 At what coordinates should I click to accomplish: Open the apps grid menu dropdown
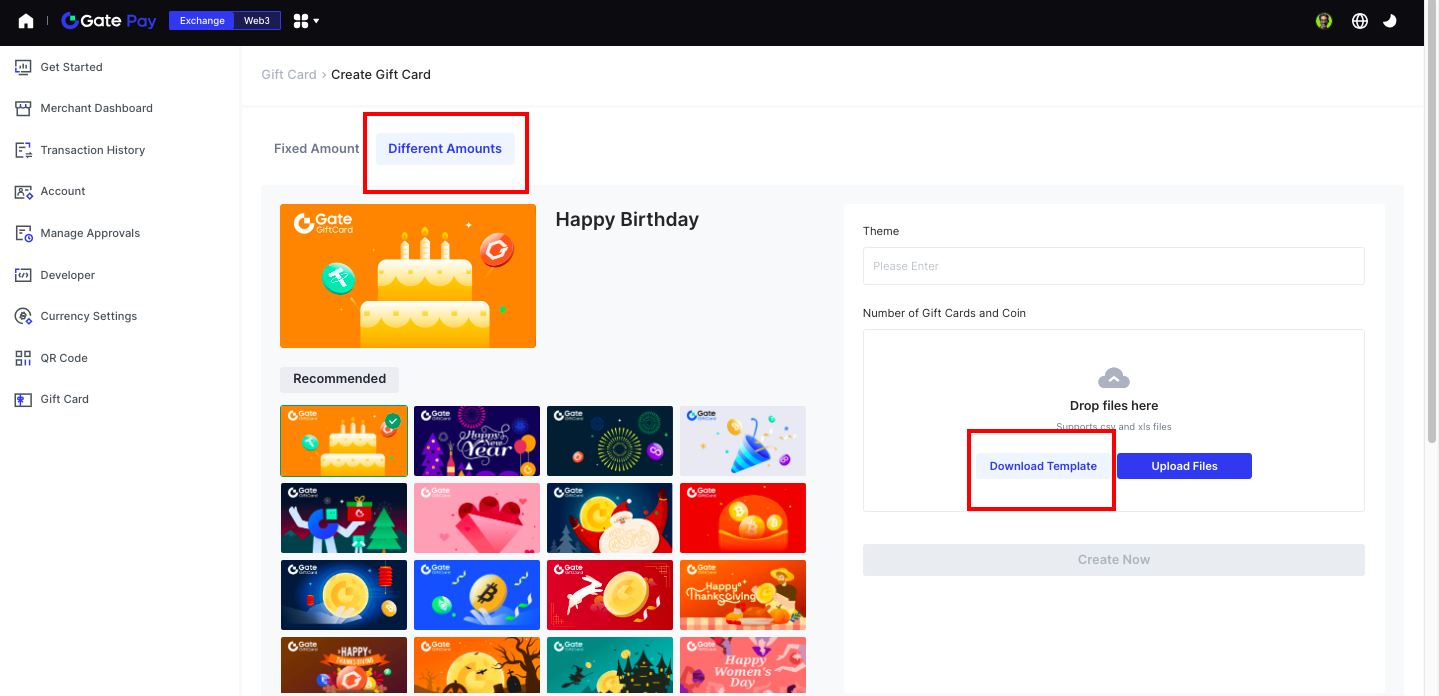(306, 21)
